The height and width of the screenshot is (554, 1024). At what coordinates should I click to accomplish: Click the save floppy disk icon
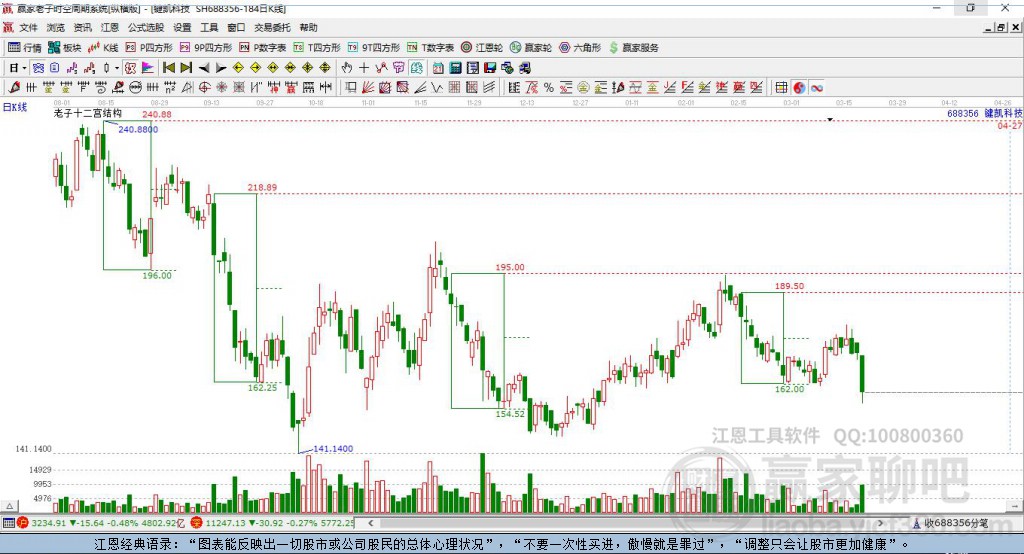(x=490, y=68)
